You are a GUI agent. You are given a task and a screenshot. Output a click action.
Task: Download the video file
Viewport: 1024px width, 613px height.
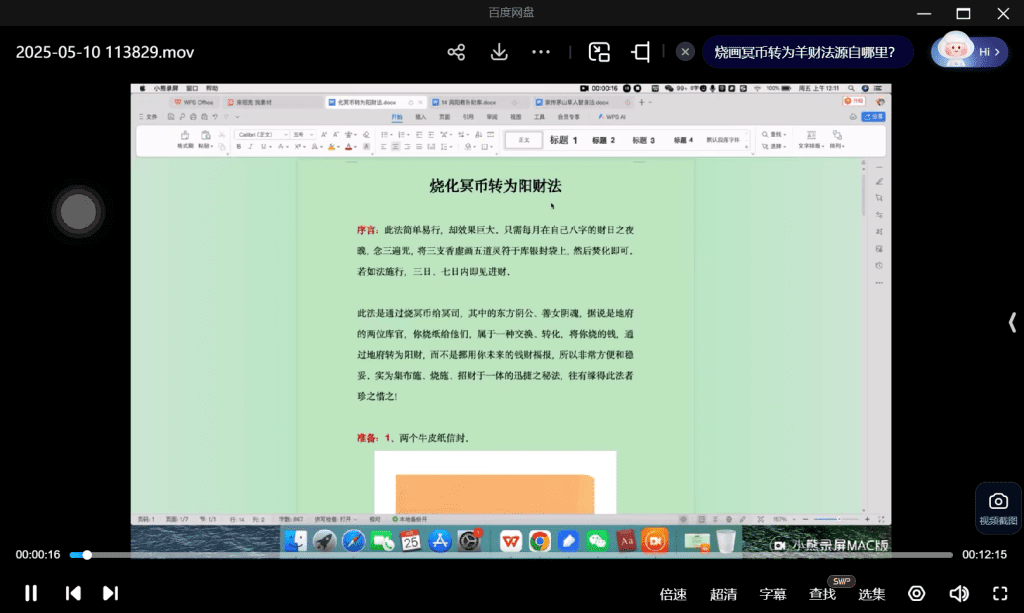click(x=499, y=52)
